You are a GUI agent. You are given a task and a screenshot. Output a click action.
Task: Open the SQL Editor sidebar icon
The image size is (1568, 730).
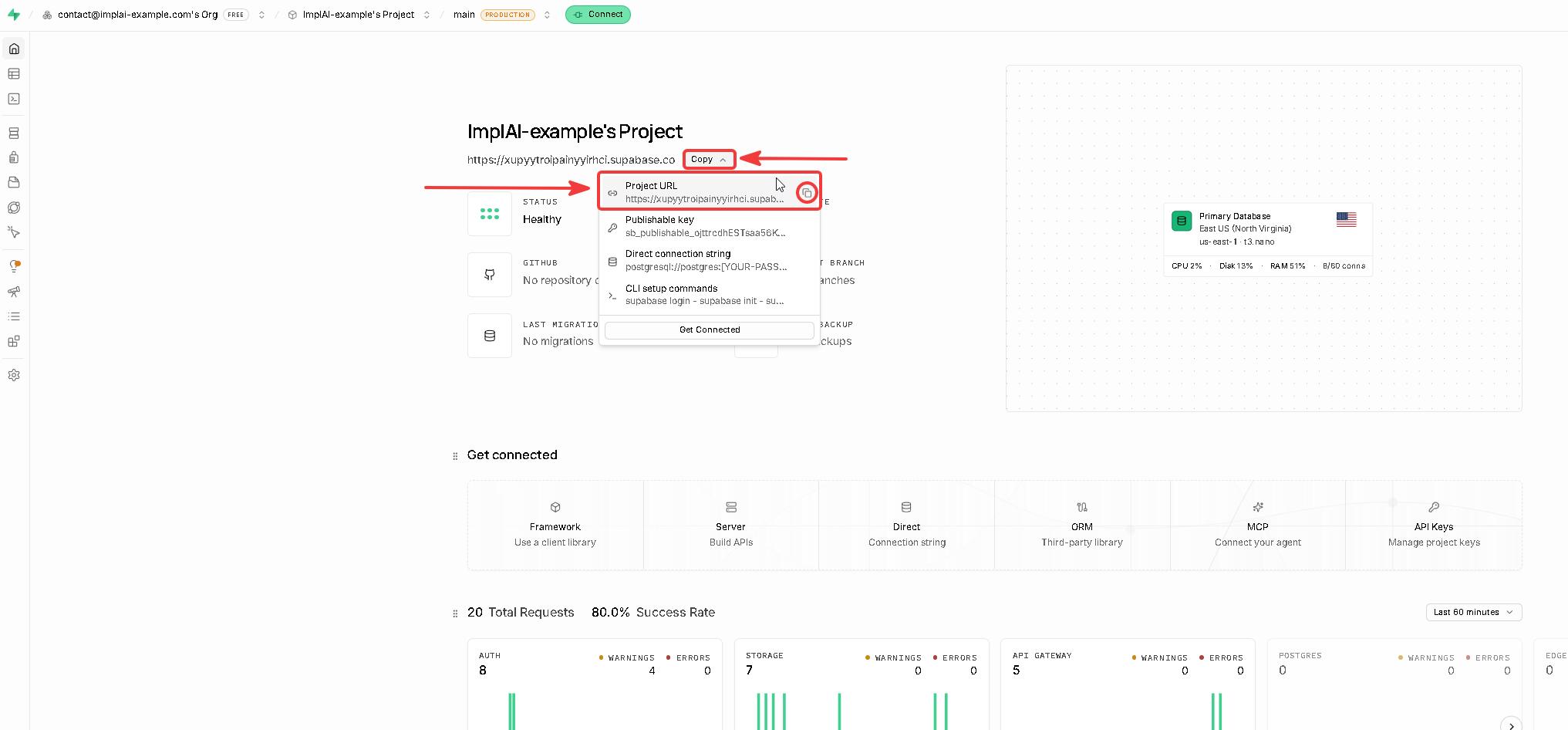pos(14,99)
